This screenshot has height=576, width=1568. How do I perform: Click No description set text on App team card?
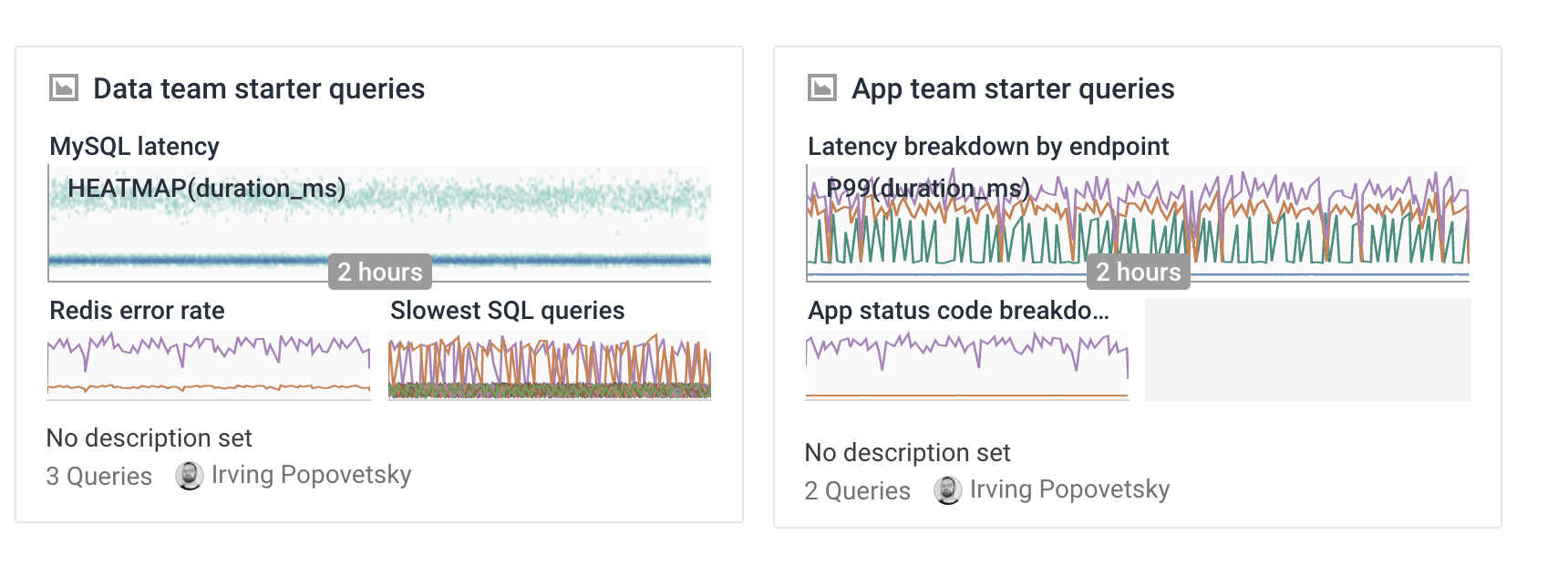[907, 453]
